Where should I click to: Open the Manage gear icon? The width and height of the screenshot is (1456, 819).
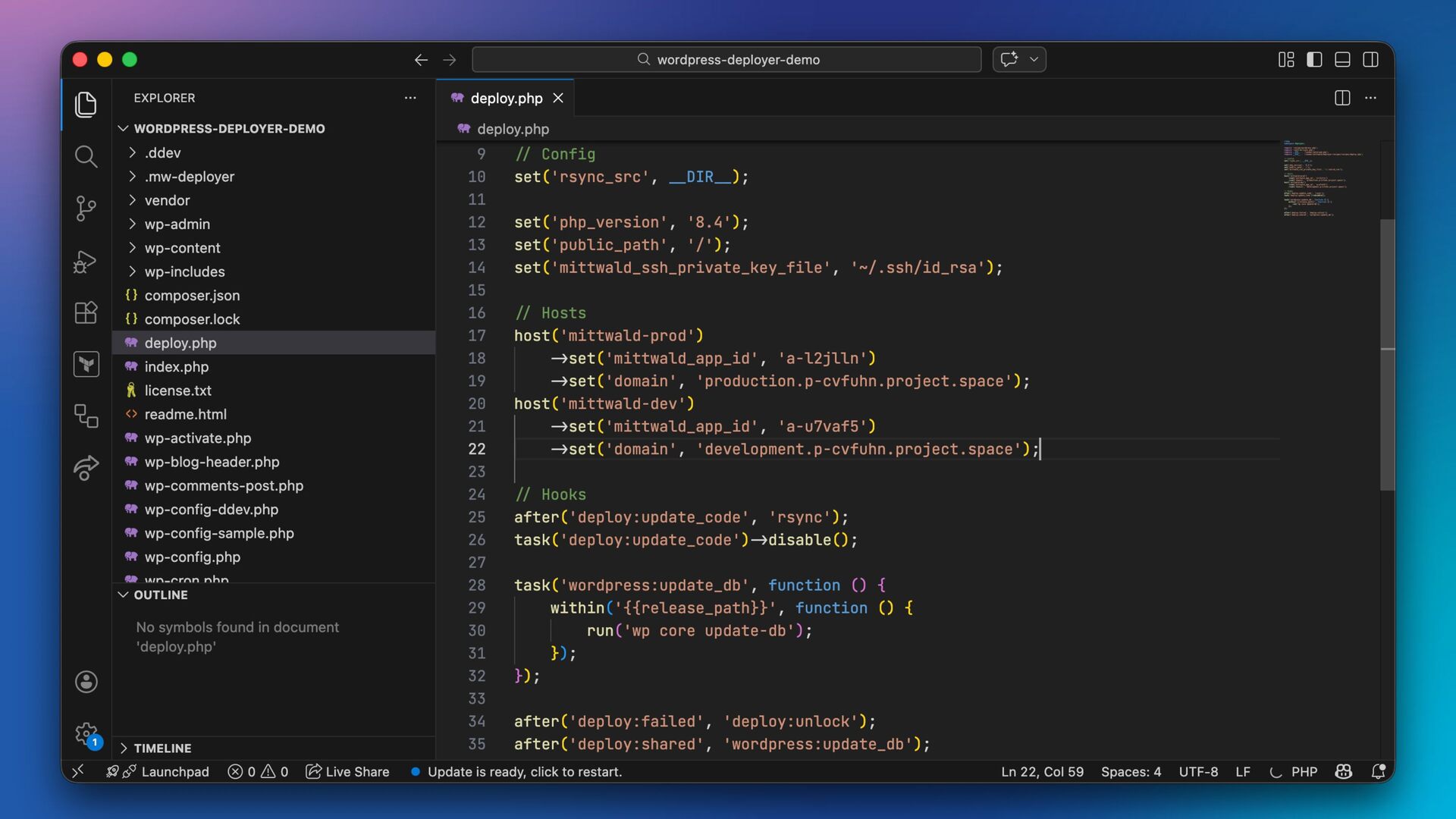pyautogui.click(x=86, y=733)
